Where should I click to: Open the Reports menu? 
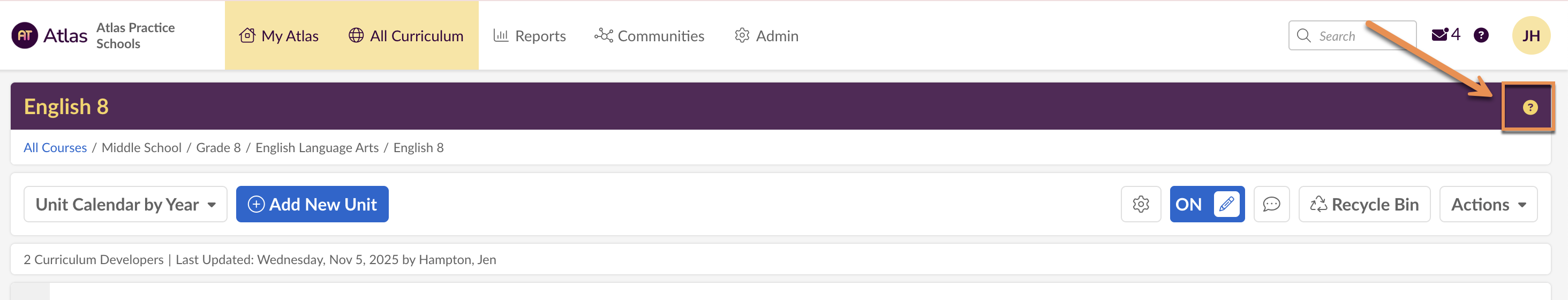click(530, 36)
